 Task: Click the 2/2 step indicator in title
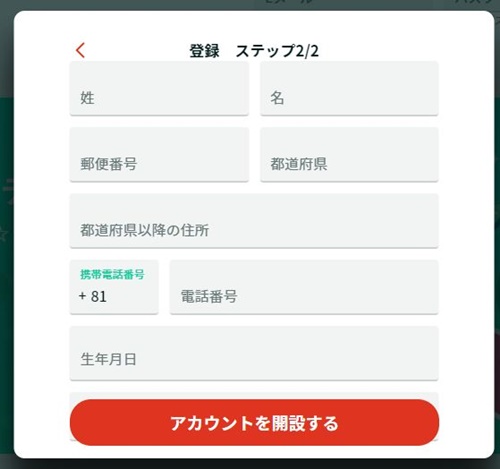coord(307,51)
